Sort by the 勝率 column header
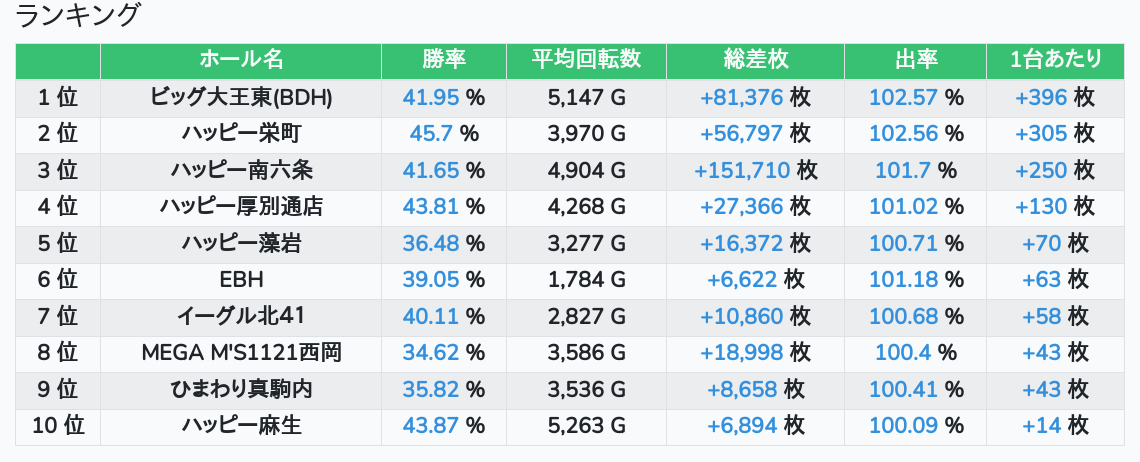Image resolution: width=1140 pixels, height=462 pixels. [444, 60]
